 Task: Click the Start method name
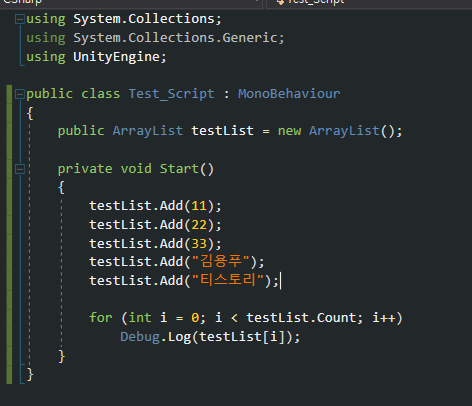click(x=179, y=169)
